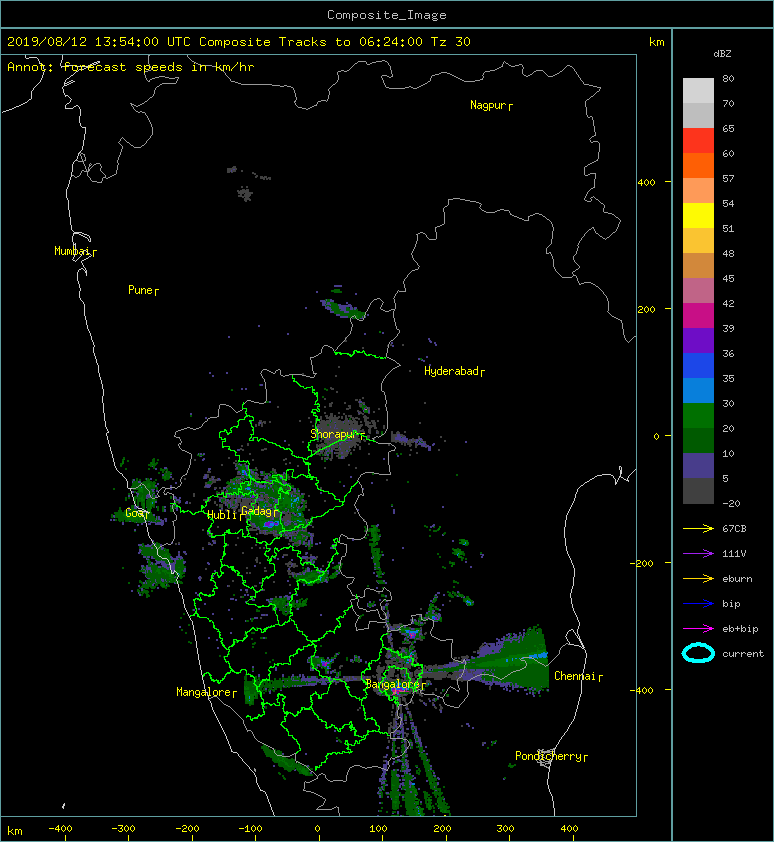Click the dBZ legend heading
This screenshot has height=842, width=774.
click(722, 54)
